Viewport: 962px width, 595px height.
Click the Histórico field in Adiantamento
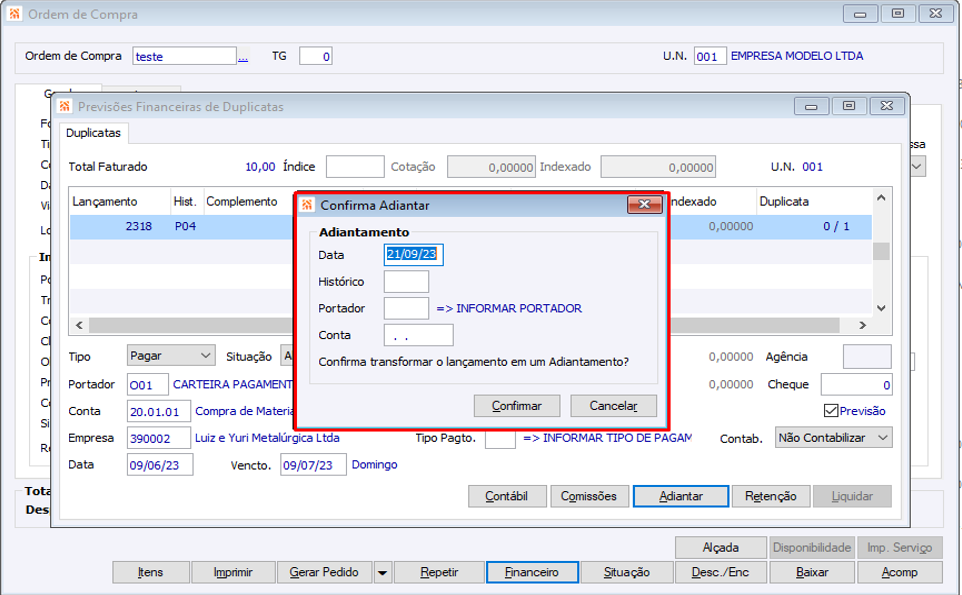406,282
